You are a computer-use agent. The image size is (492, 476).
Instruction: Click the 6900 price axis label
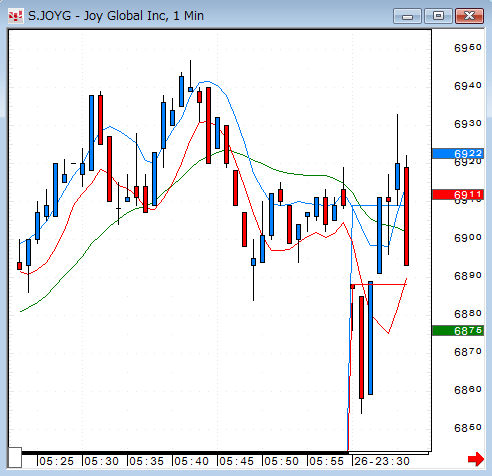point(468,238)
